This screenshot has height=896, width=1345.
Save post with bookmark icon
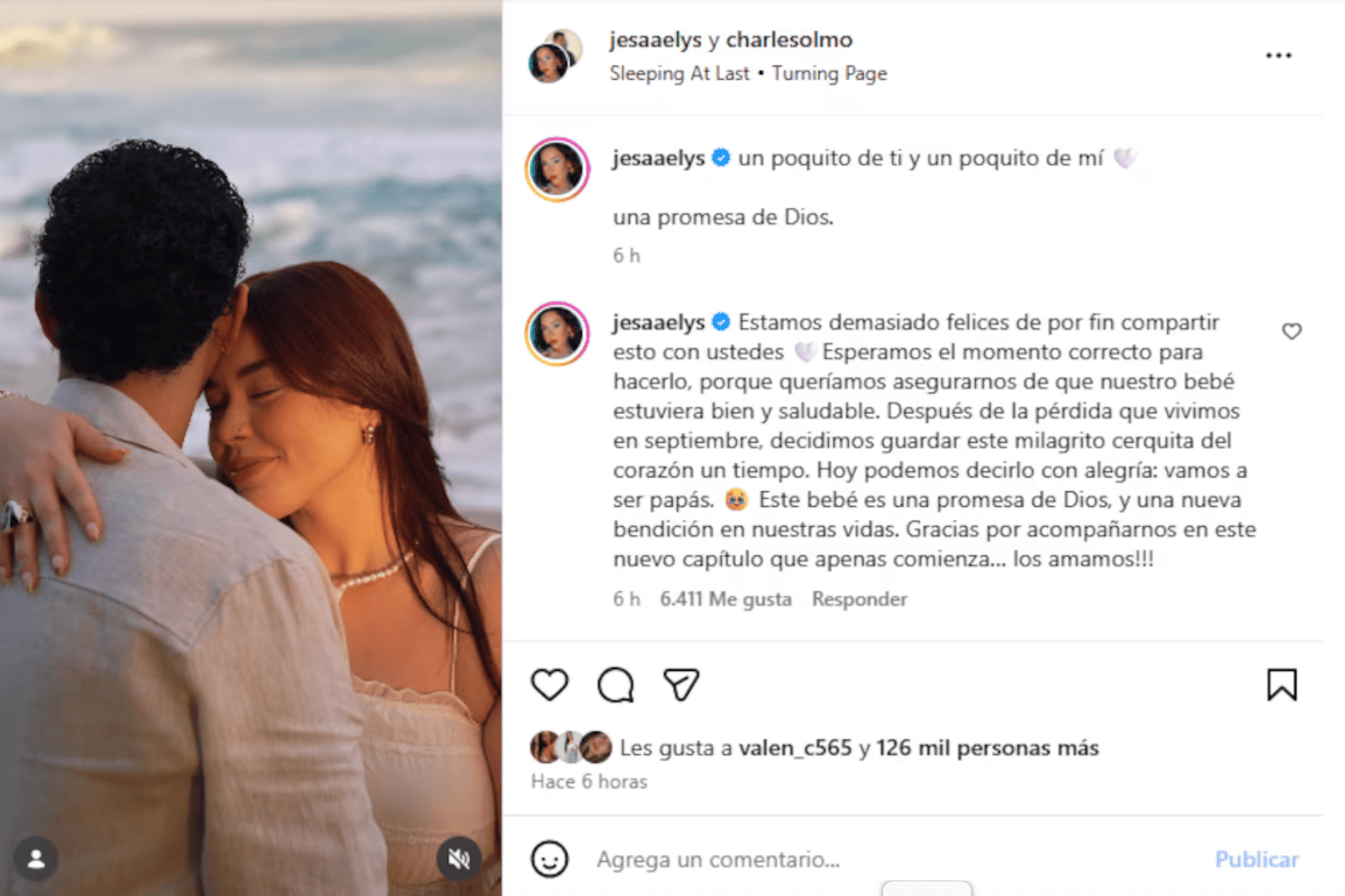1282,685
